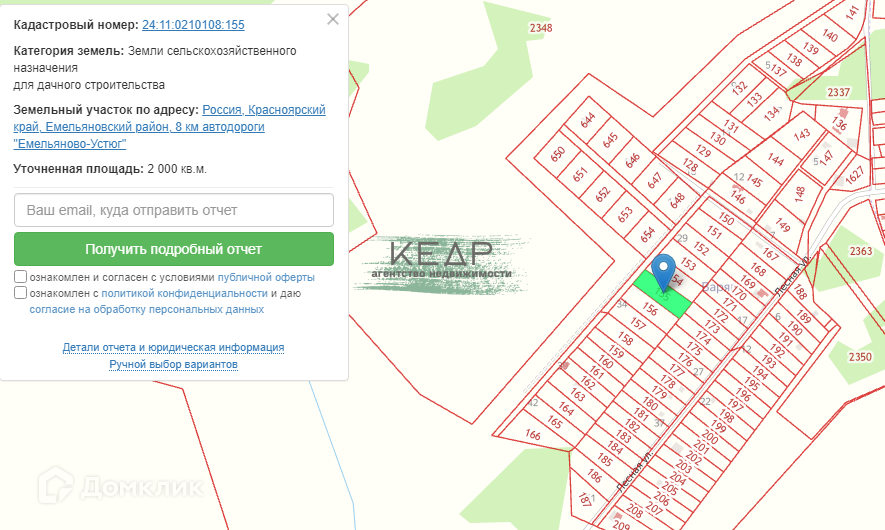The image size is (885, 530).
Task: Open 'политикой конфиденциальности' link
Action: (x=185, y=293)
